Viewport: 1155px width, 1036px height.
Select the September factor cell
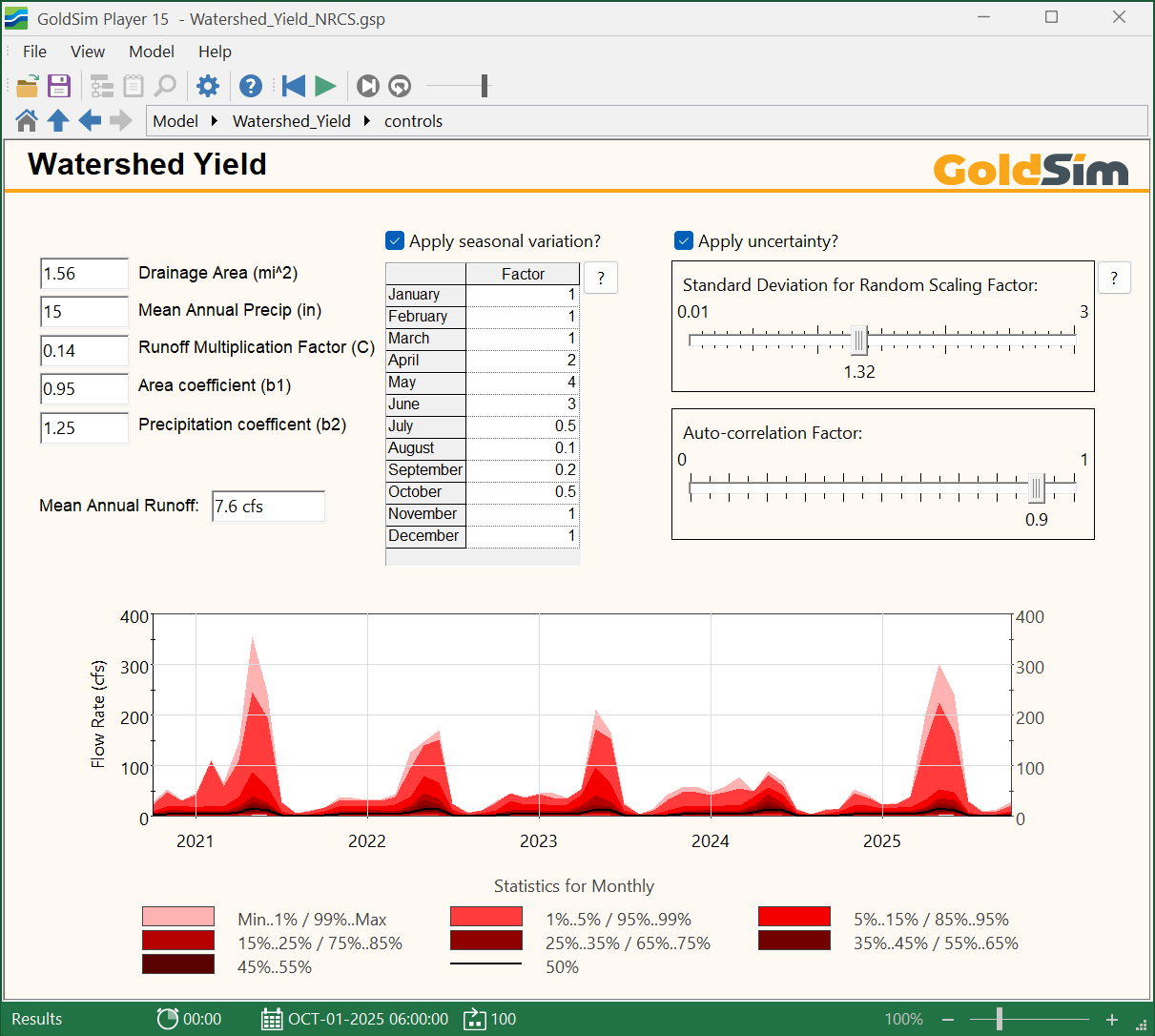tap(523, 470)
